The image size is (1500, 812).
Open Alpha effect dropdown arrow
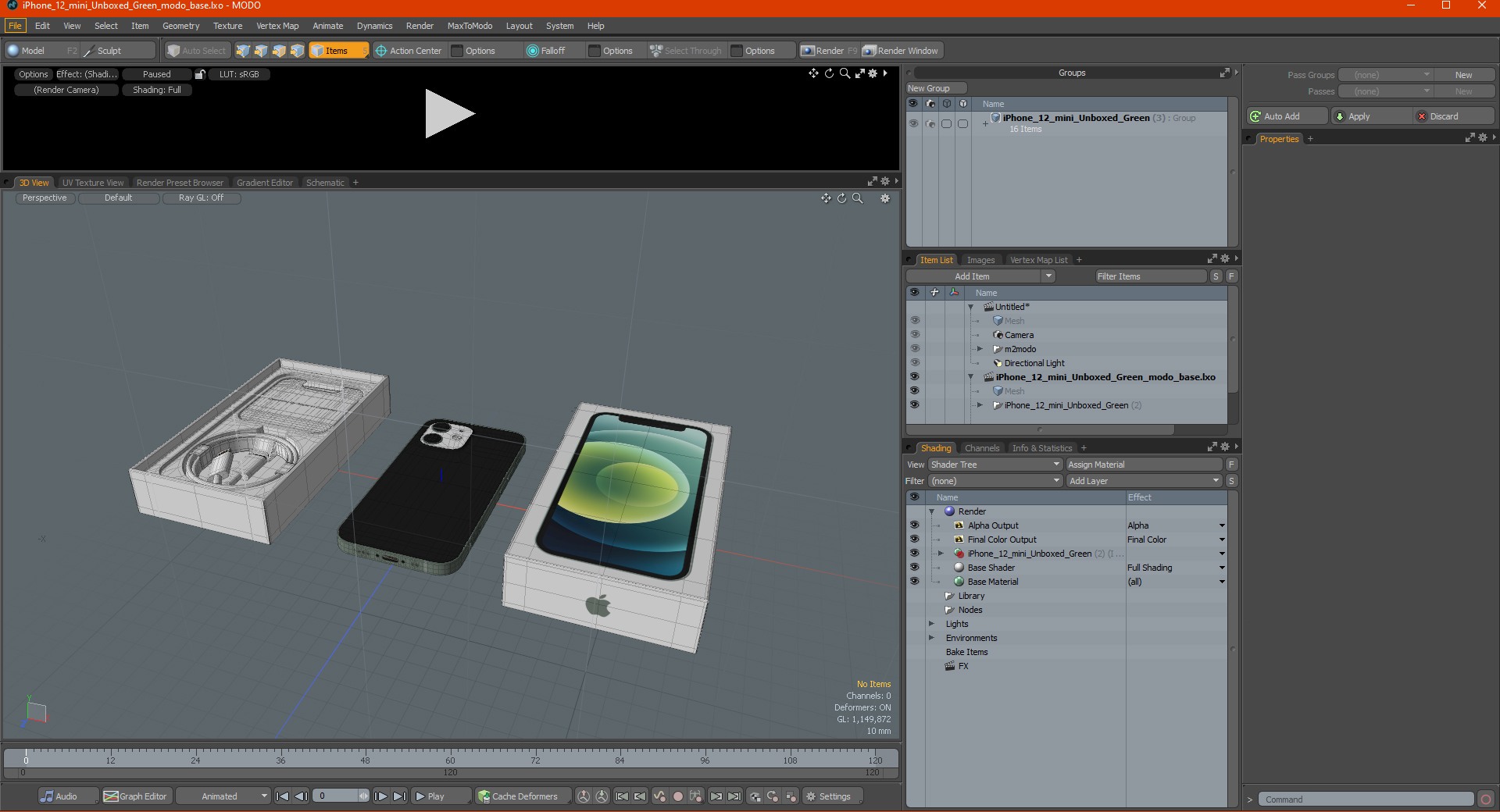(1222, 525)
